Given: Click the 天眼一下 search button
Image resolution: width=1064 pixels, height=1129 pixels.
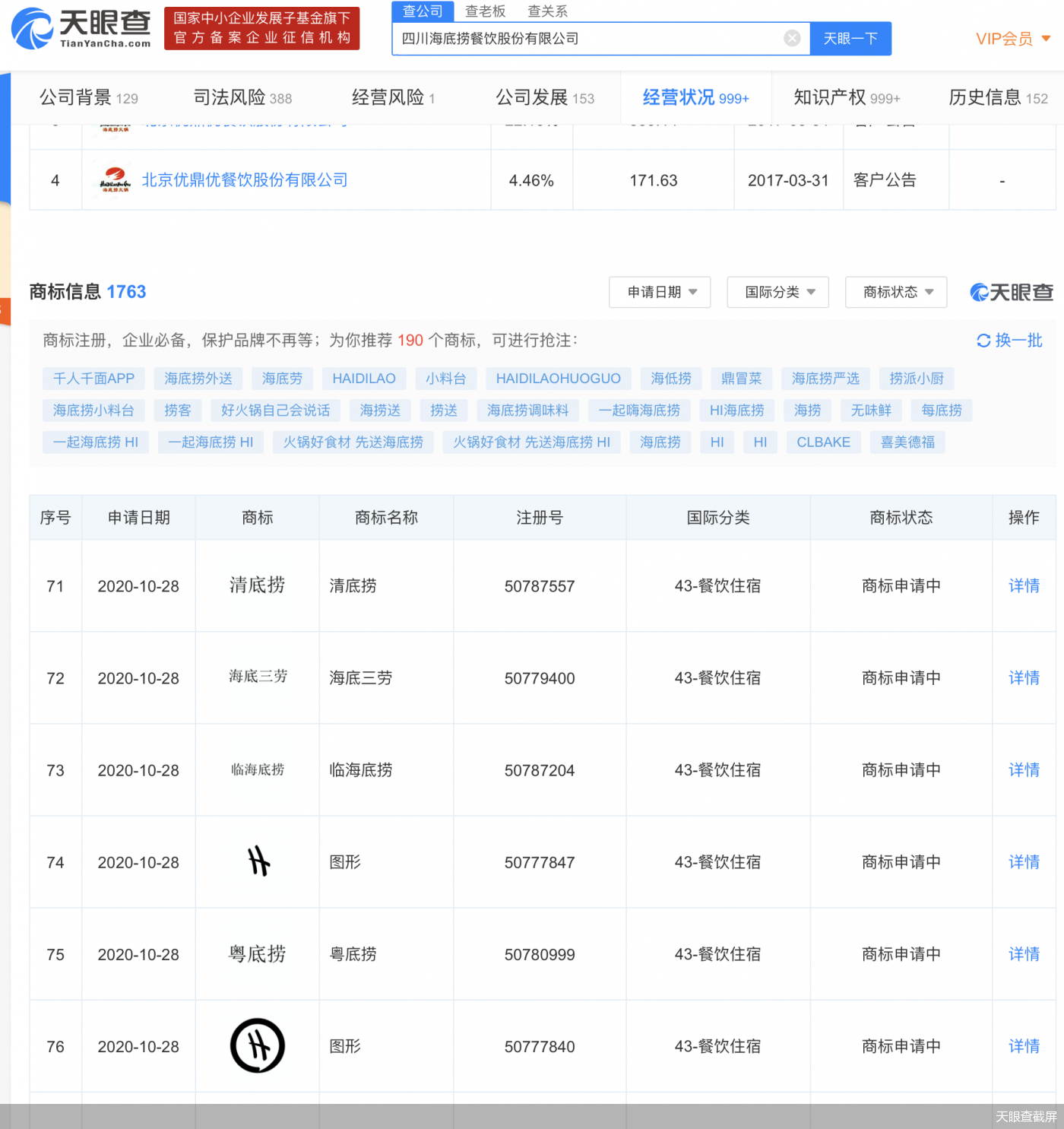Looking at the screenshot, I should (850, 38).
